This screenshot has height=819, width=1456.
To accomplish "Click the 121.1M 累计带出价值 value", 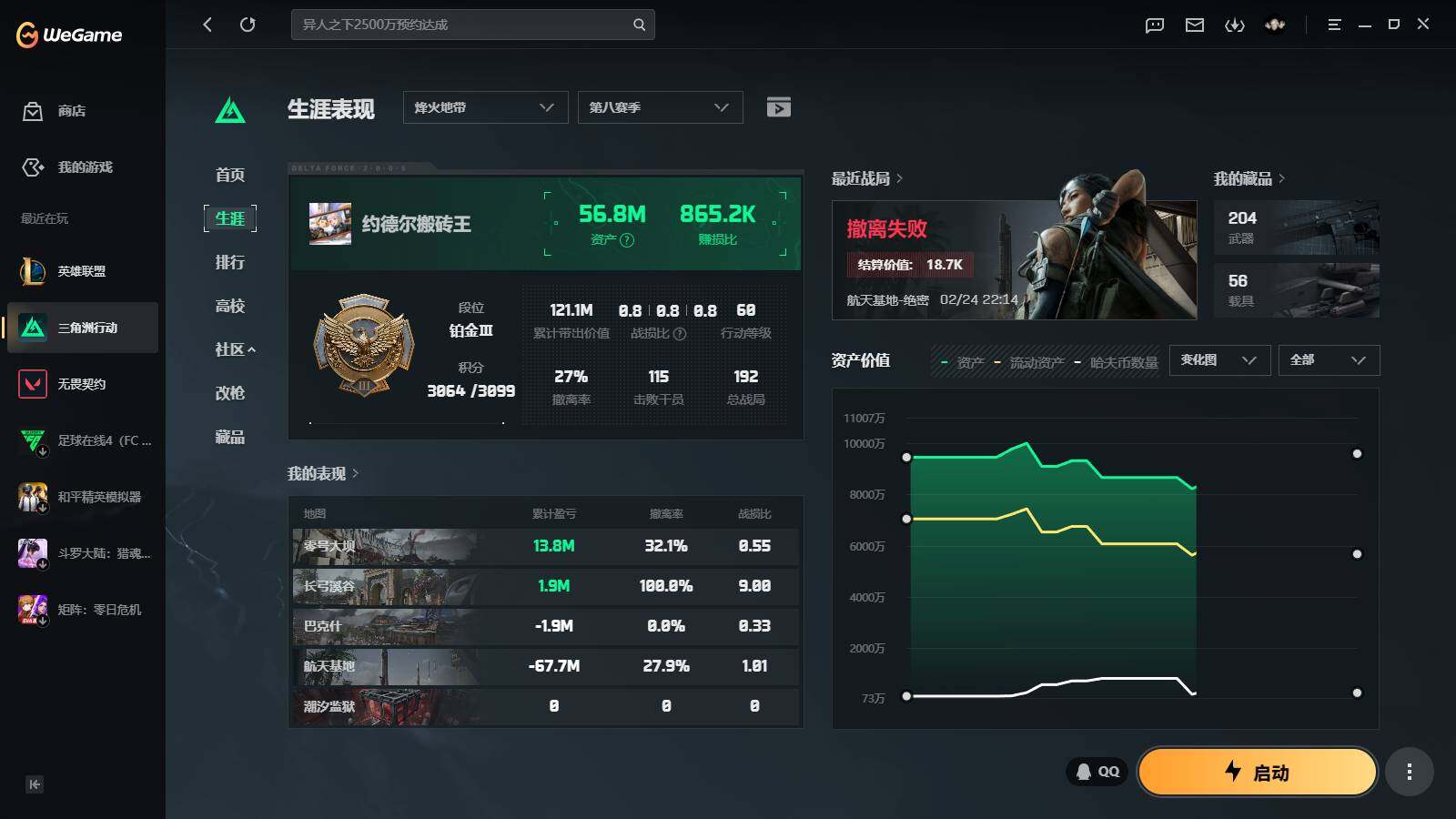I will 571,310.
